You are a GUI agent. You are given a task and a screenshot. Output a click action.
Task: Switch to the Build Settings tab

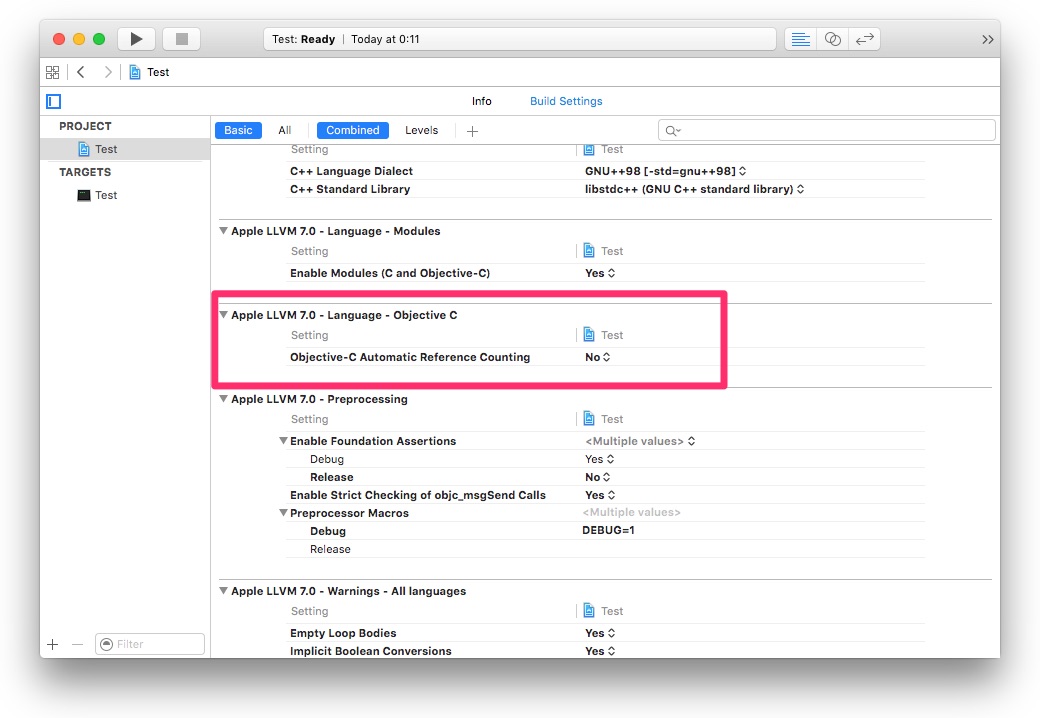(x=566, y=101)
